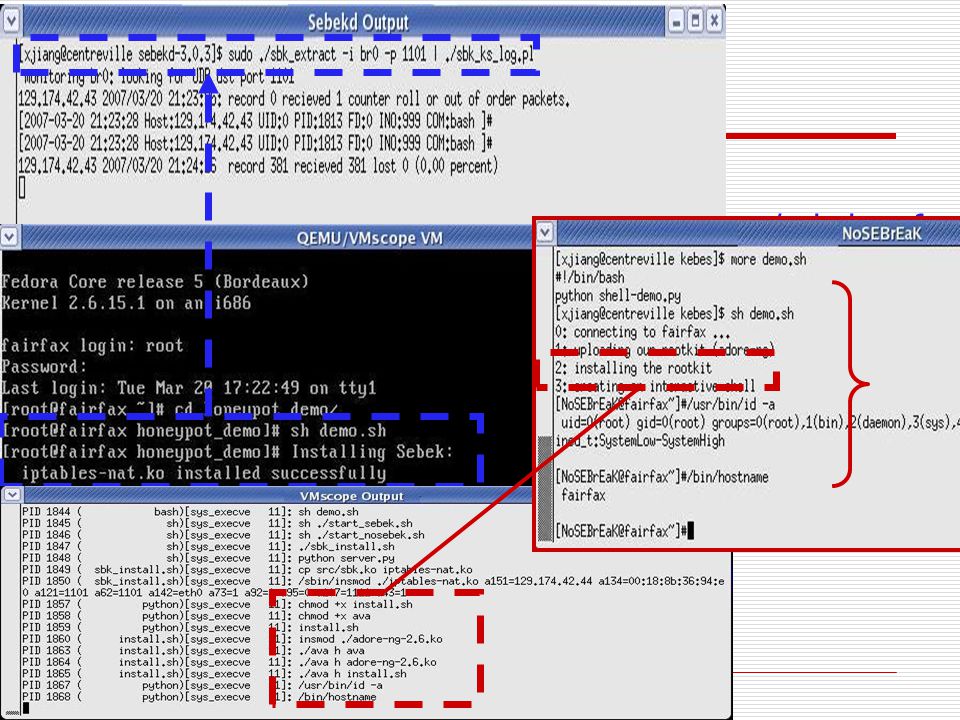Open the NoSEBrEaK window menu button
Image resolution: width=960 pixels, height=720 pixels.
tap(545, 233)
